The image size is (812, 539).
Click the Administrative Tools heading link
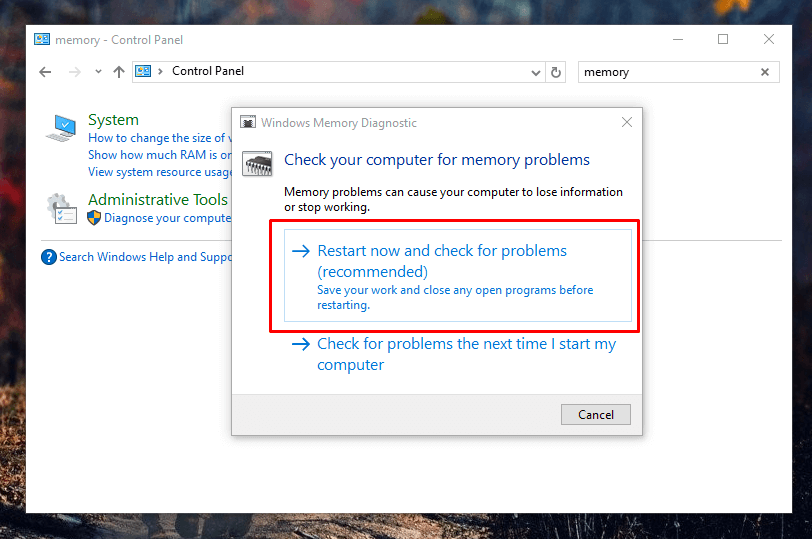pyautogui.click(x=158, y=199)
